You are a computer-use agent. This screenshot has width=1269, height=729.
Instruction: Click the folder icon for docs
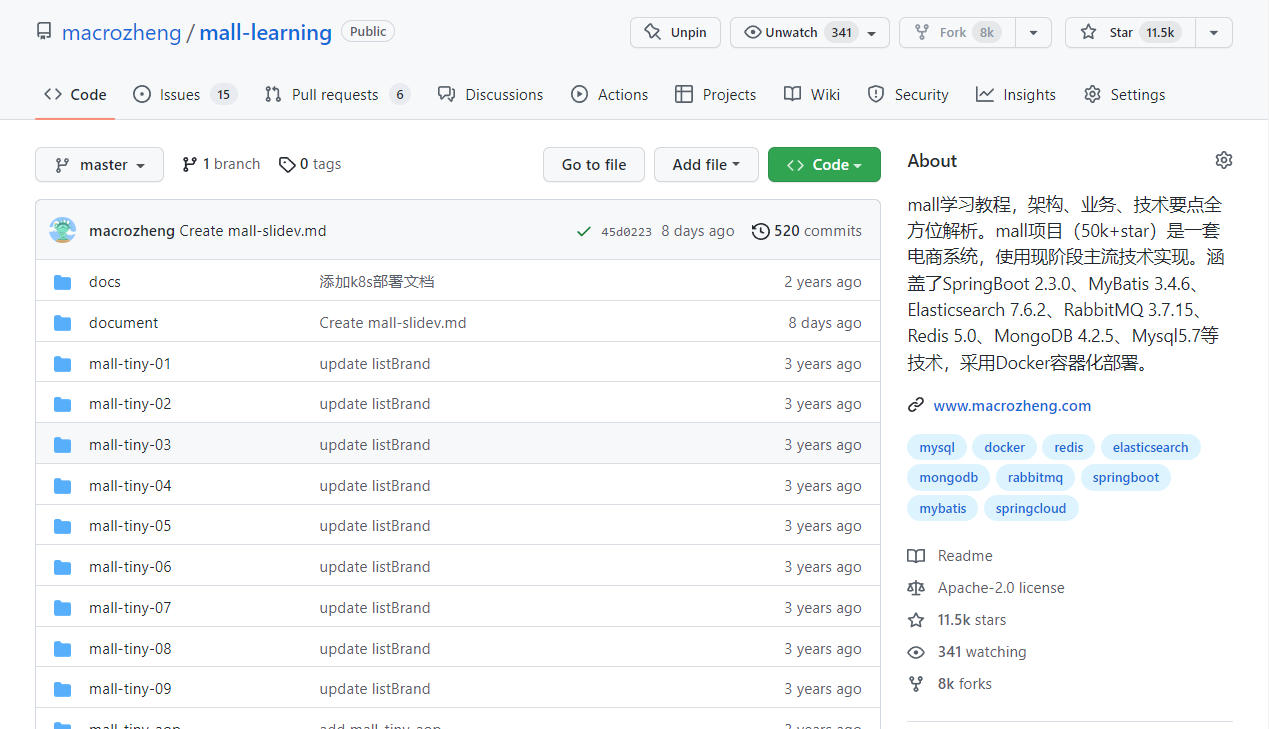(x=63, y=282)
